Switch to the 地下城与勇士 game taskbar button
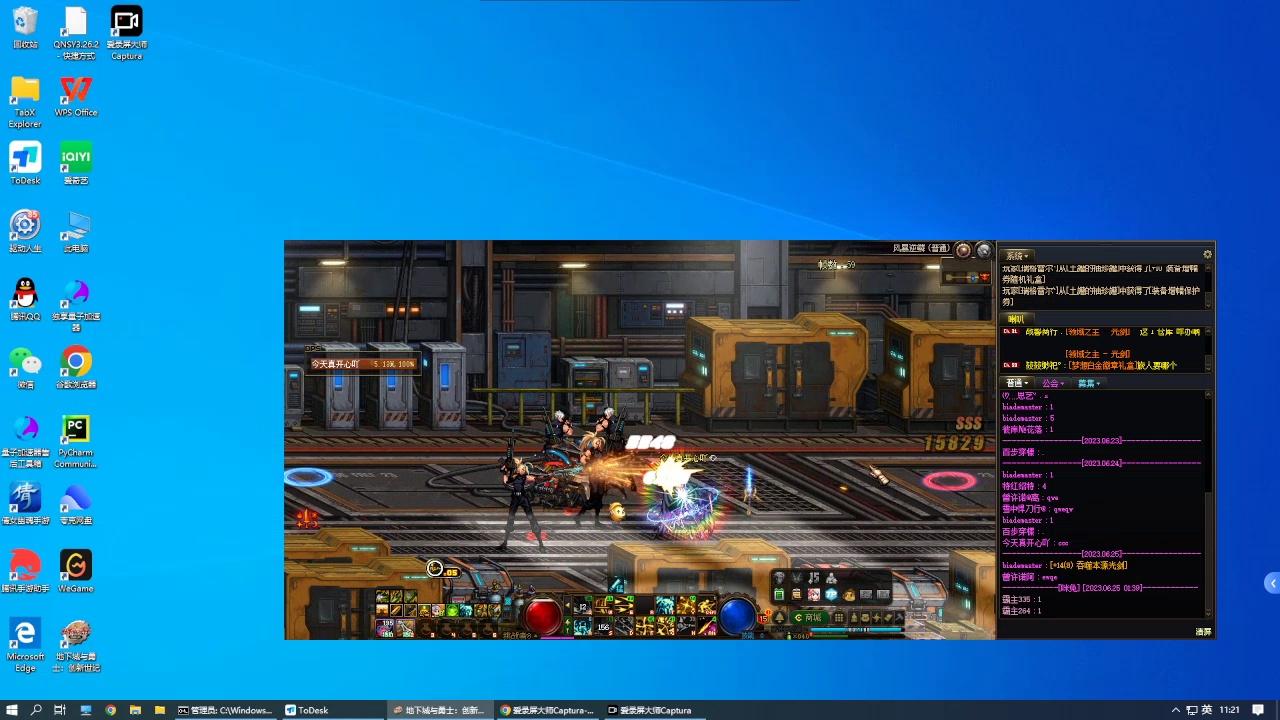Image resolution: width=1280 pixels, height=720 pixels. tap(440, 710)
